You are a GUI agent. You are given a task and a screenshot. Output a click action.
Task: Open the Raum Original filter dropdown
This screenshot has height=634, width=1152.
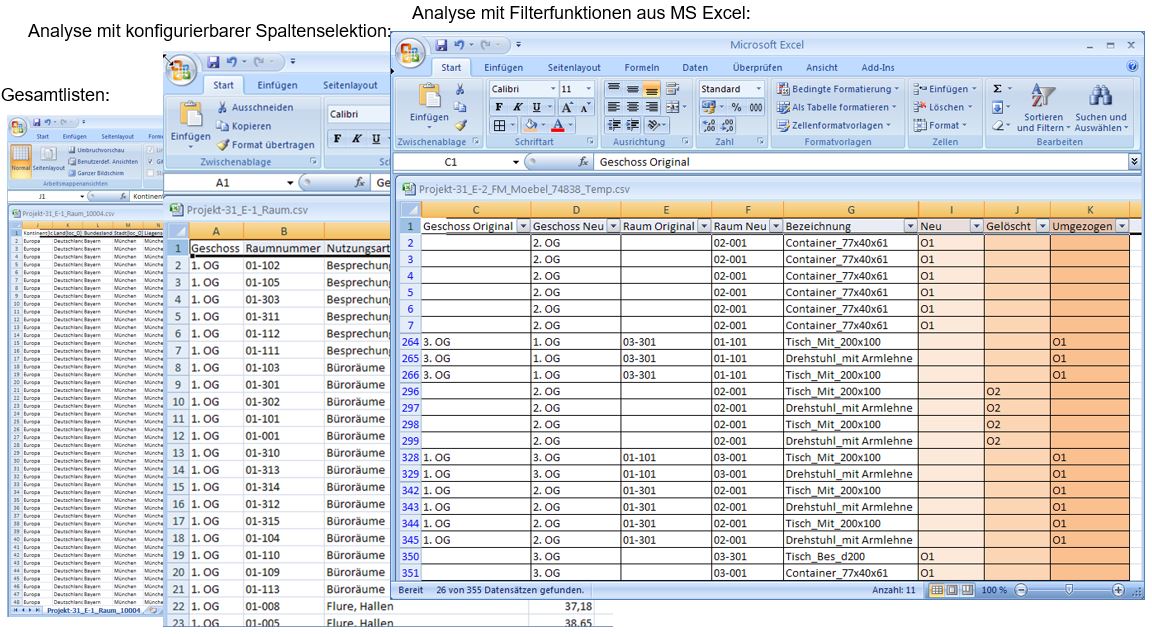pos(704,226)
